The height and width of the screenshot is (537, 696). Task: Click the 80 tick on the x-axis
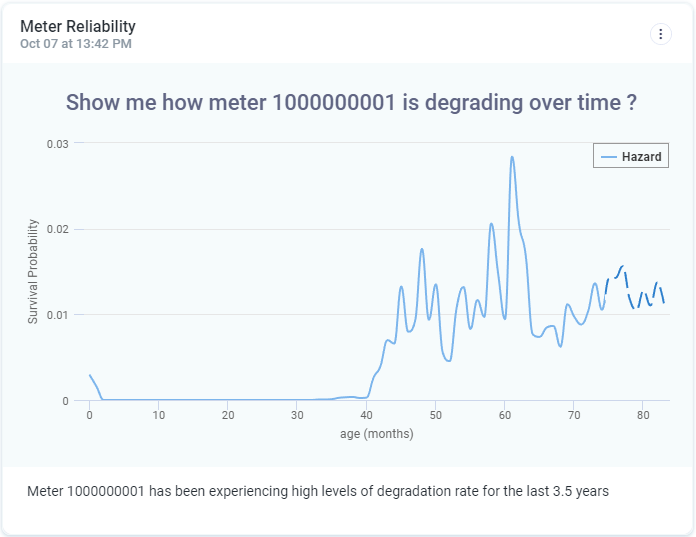643,416
